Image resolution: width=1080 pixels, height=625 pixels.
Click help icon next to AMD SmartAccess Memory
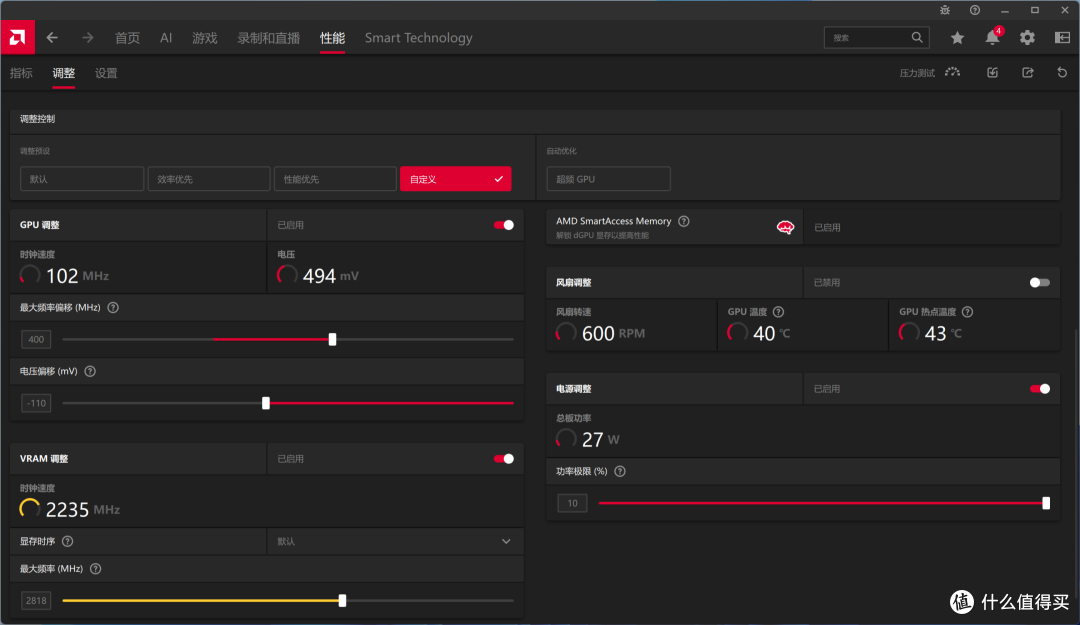(x=683, y=221)
